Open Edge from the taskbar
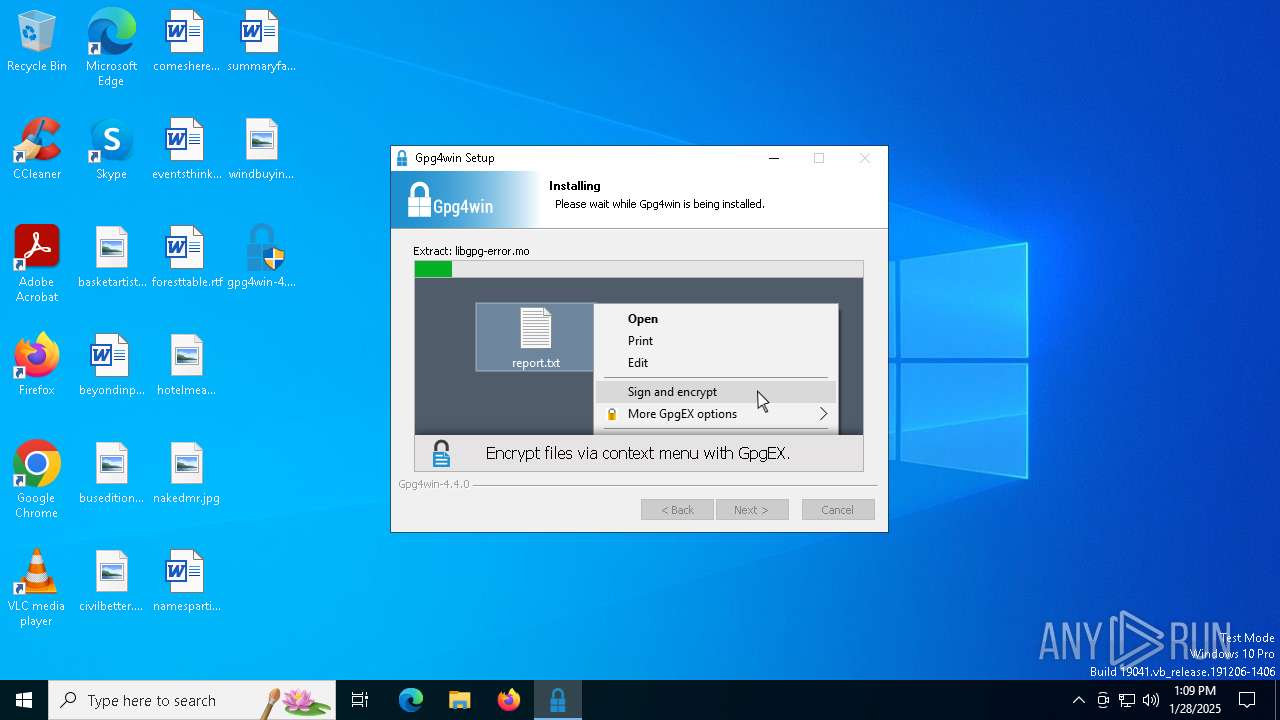This screenshot has height=720, width=1280. [x=411, y=700]
